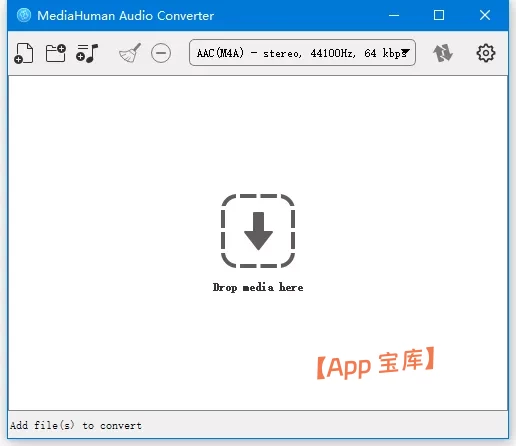Start conversion with the arrows icon
This screenshot has height=446, width=516.
(x=443, y=53)
